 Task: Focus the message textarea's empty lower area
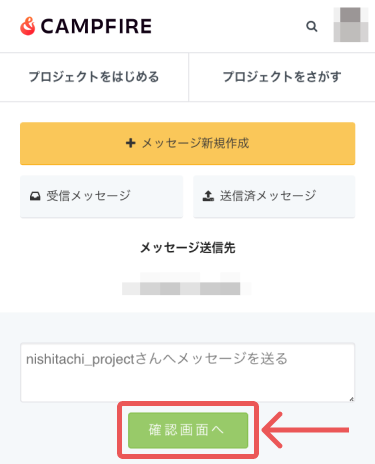(187, 385)
